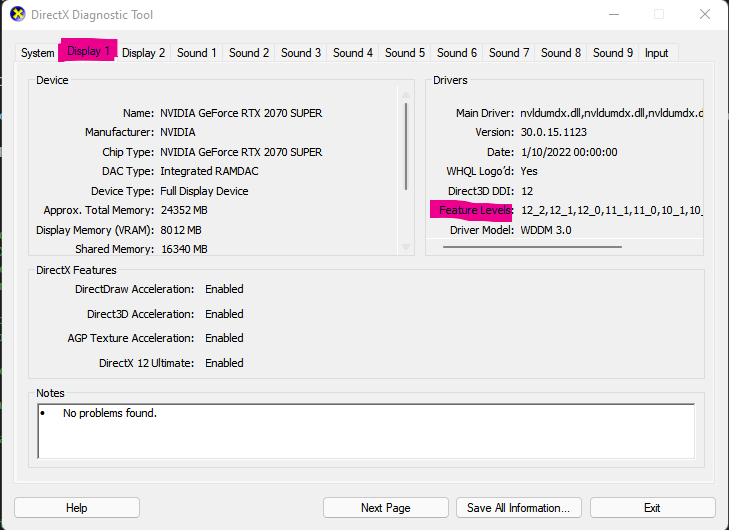Click the Direct3D DDI value 12
Image resolution: width=729 pixels, height=530 pixels.
point(527,191)
